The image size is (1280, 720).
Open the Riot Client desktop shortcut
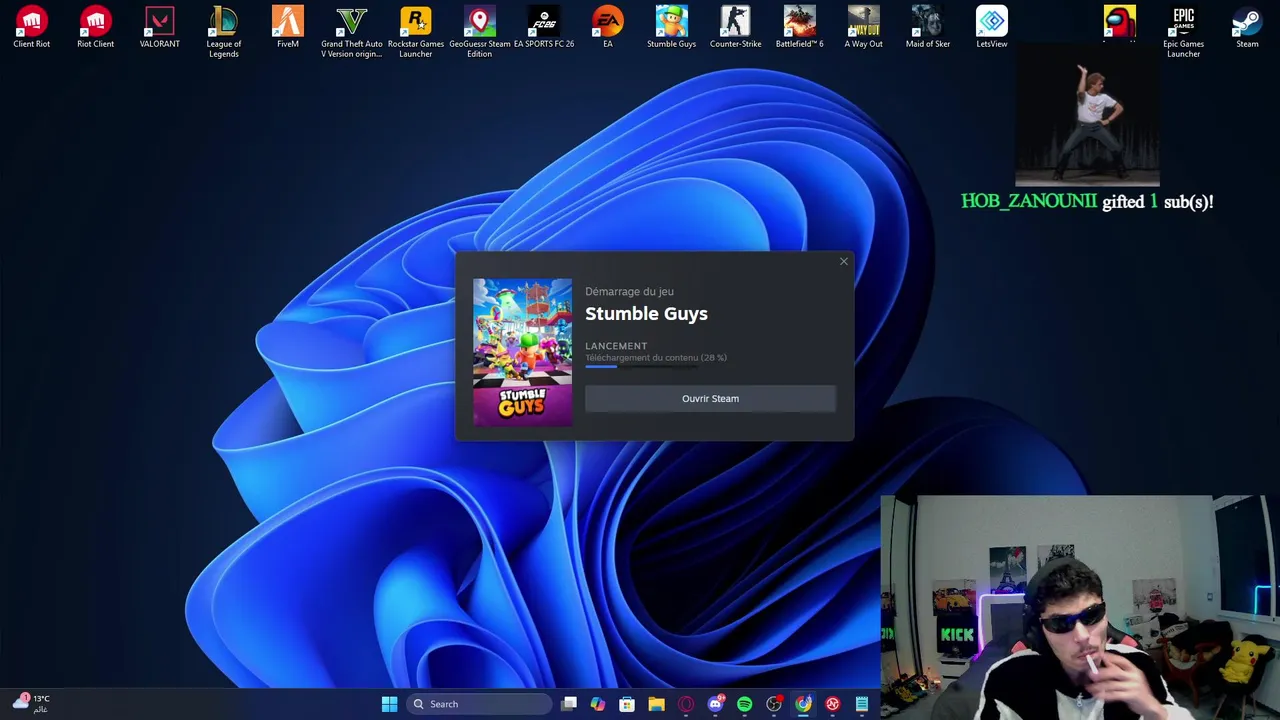pos(95,27)
